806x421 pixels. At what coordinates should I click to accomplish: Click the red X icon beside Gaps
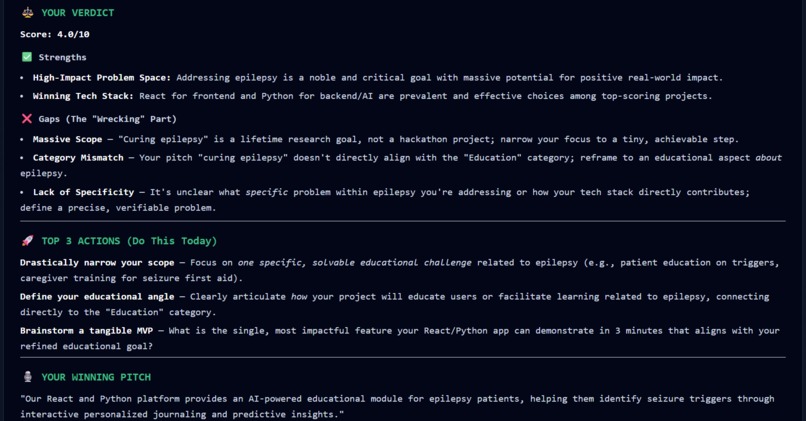tap(27, 119)
